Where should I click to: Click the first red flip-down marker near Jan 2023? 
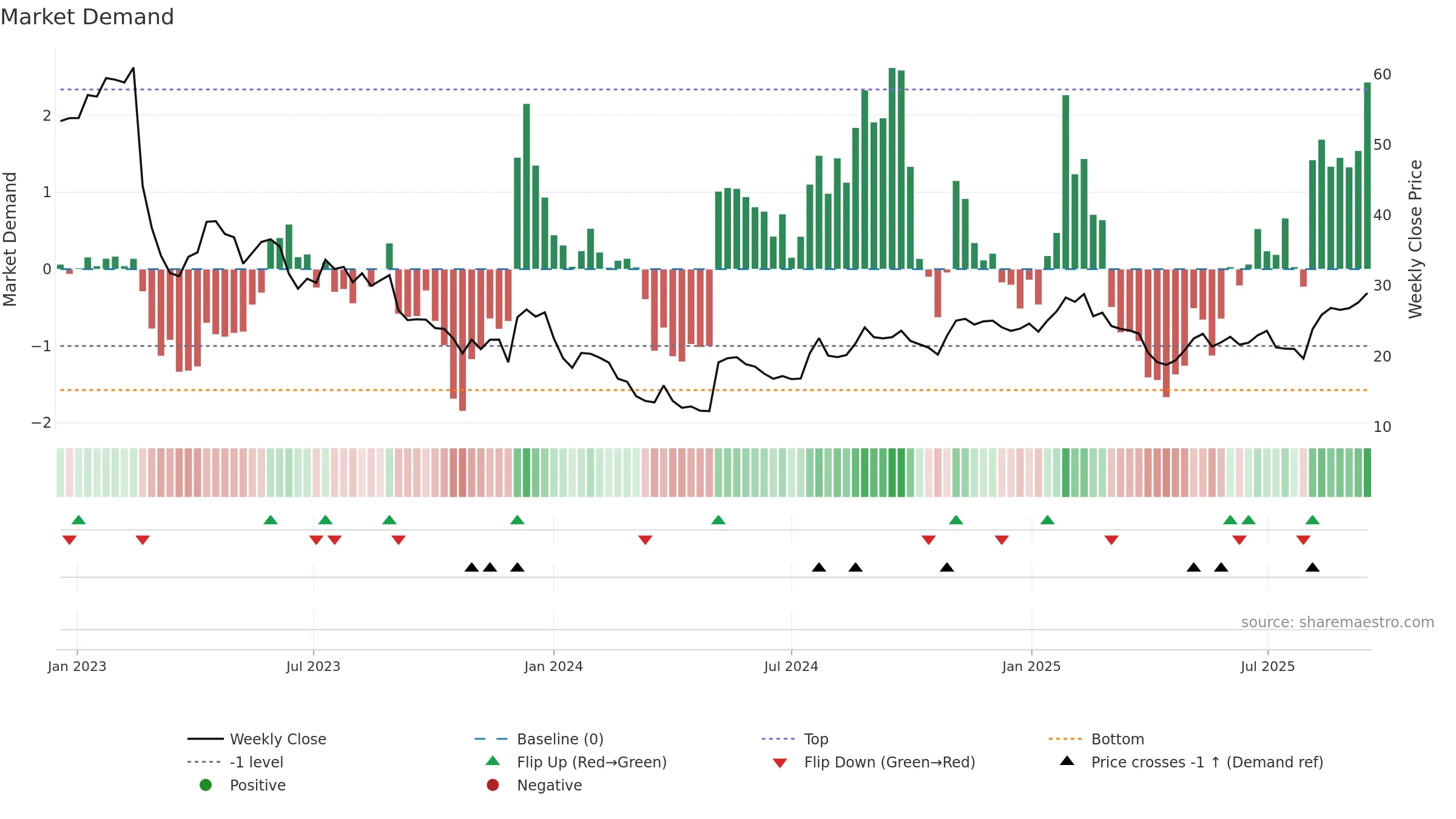point(69,540)
